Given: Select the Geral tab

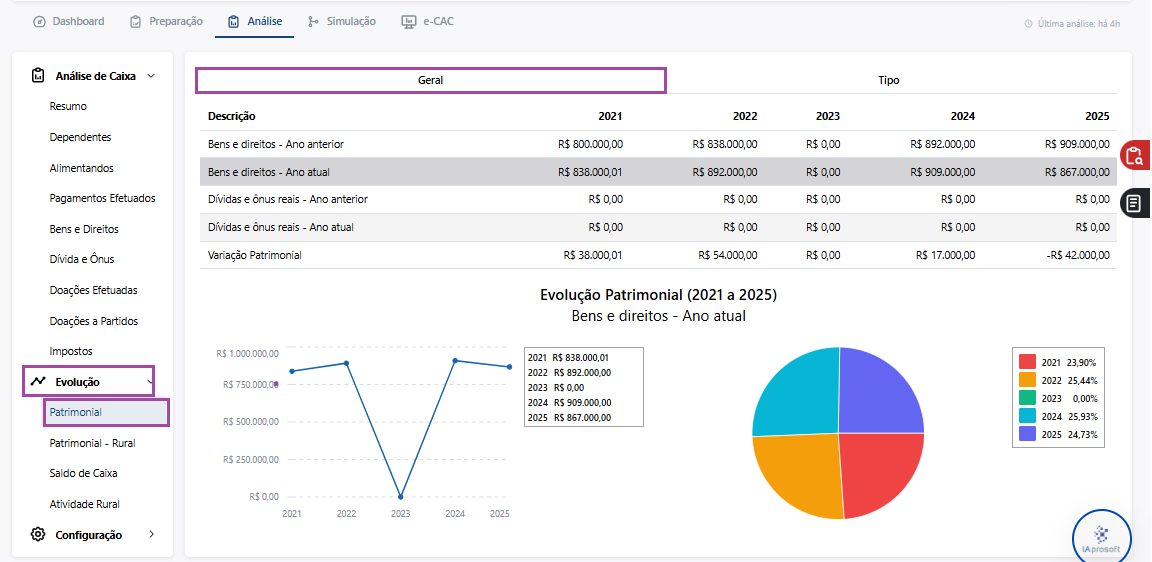Looking at the screenshot, I should tap(431, 80).
